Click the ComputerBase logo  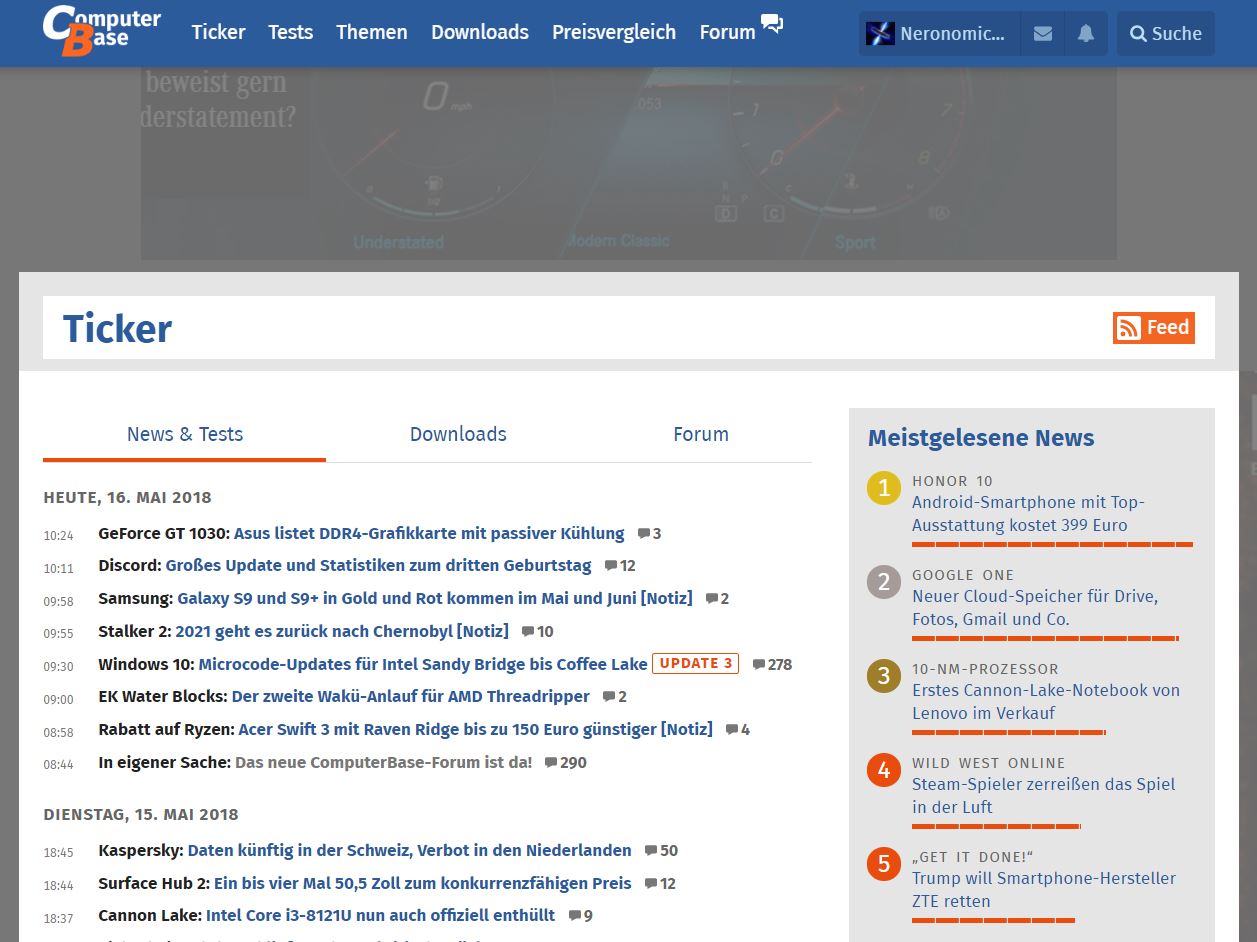[x=101, y=31]
